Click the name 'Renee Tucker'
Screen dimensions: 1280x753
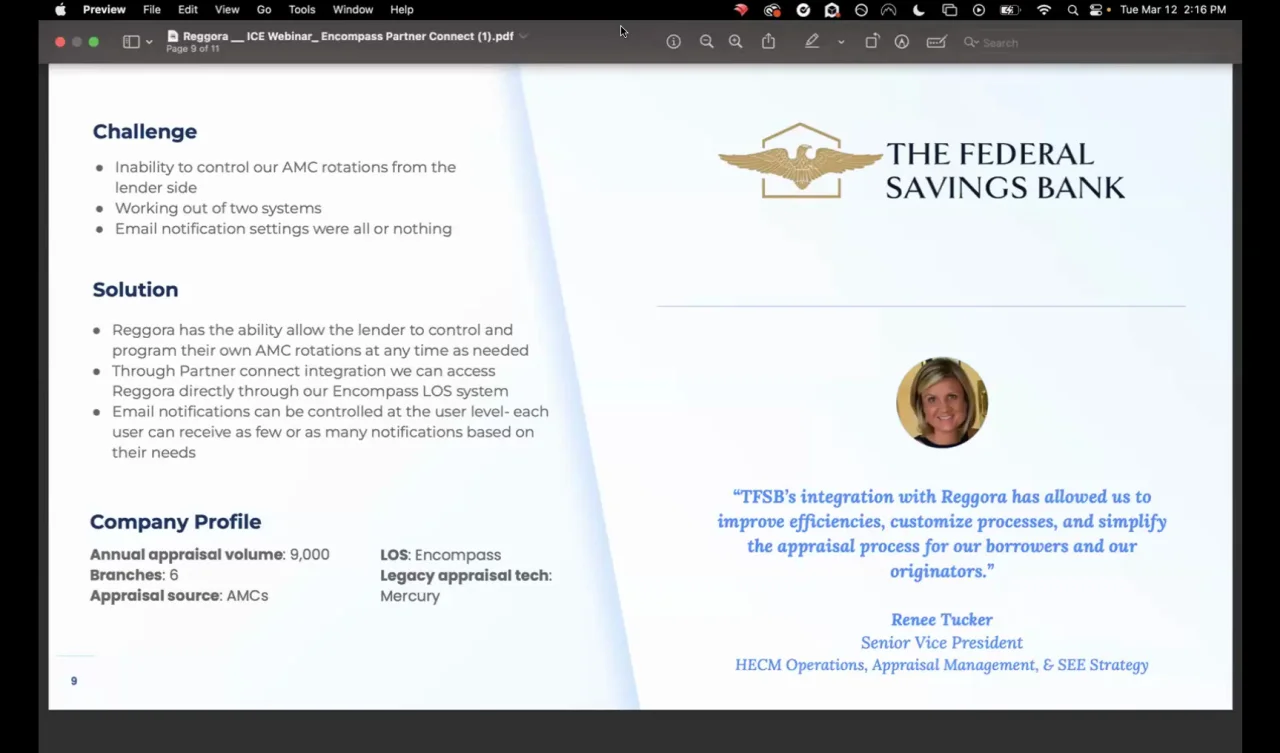(x=942, y=619)
